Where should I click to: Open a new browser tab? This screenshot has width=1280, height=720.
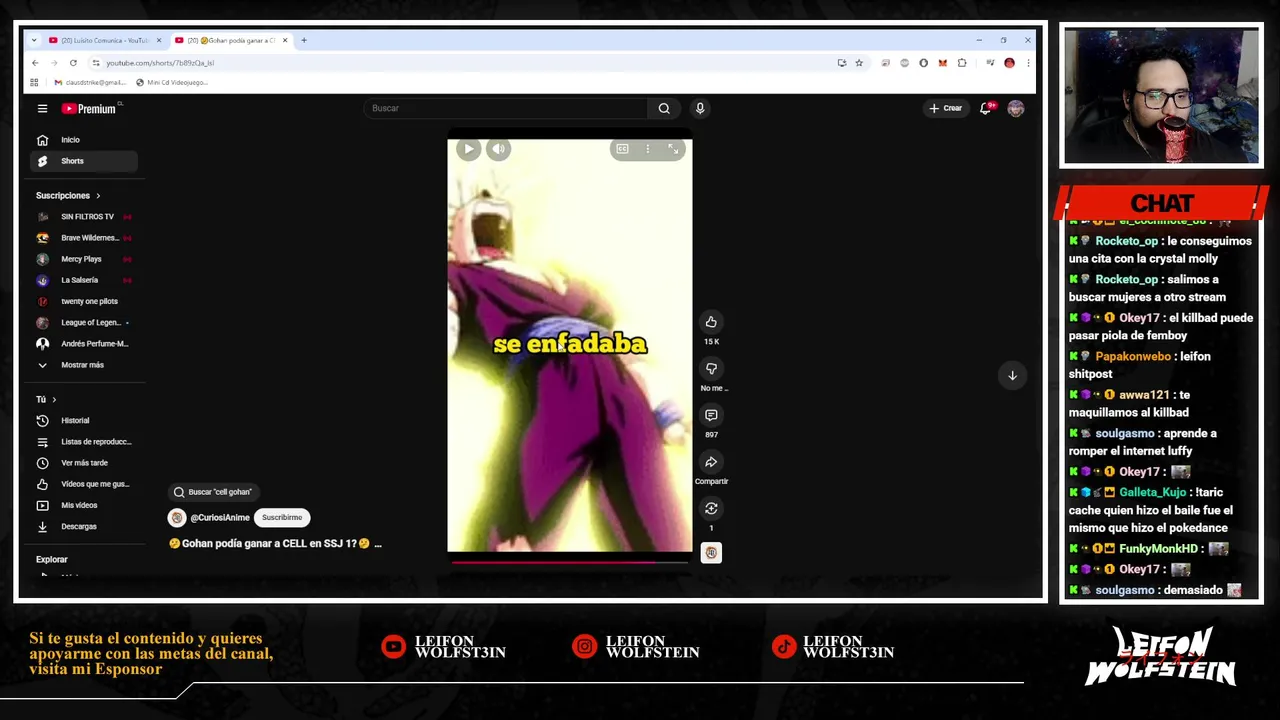coord(304,40)
